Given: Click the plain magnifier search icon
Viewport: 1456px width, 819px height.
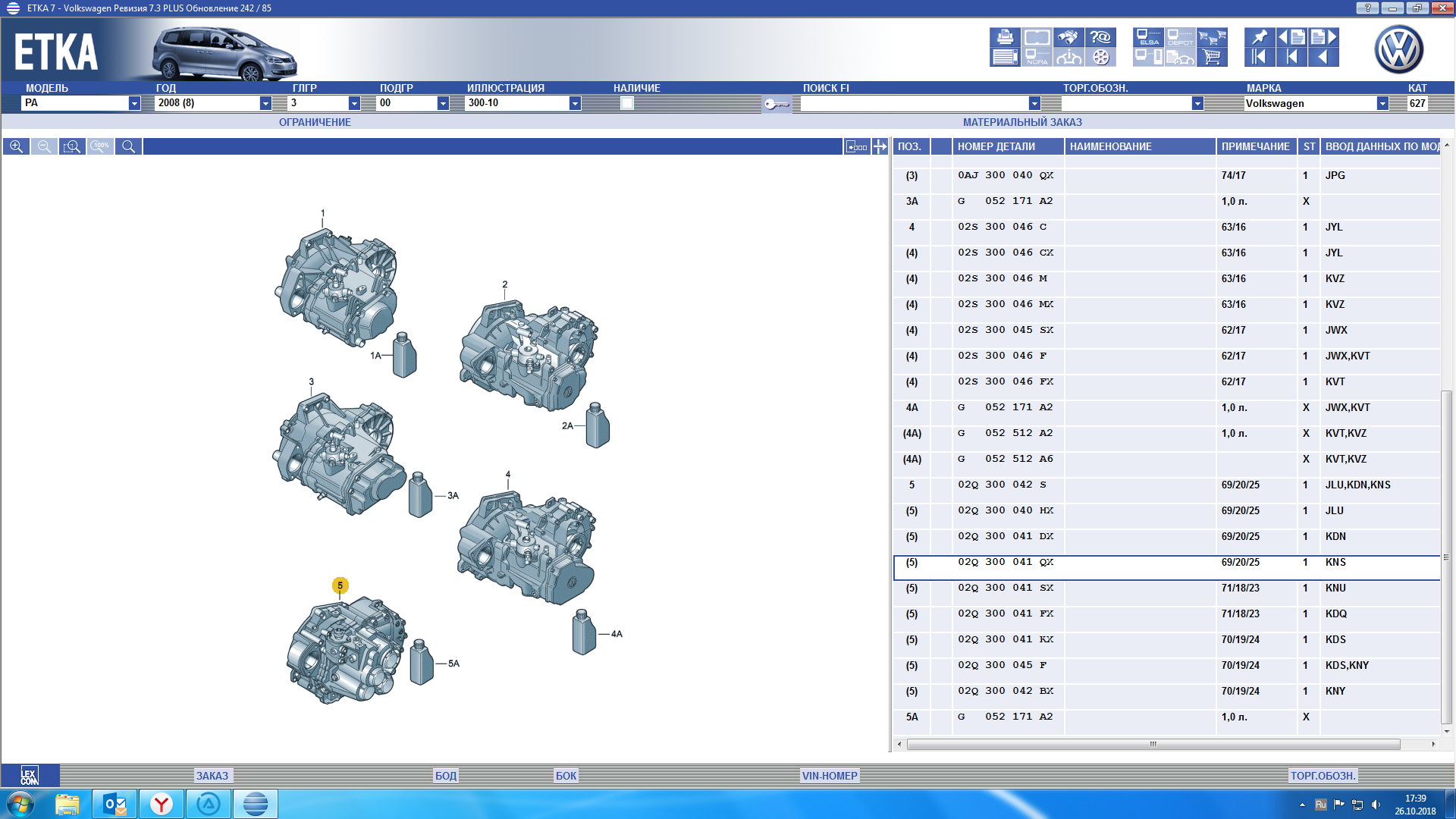Looking at the screenshot, I should click(128, 146).
